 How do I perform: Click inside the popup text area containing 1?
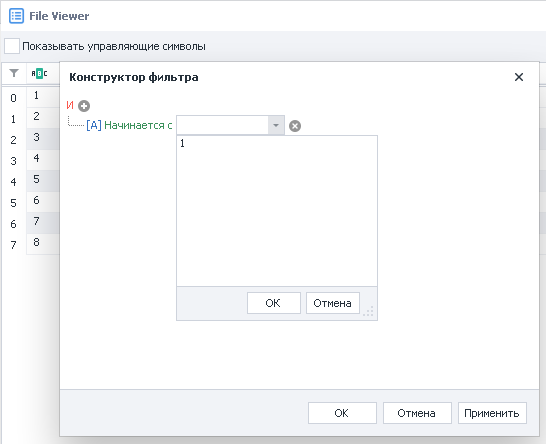(277, 211)
